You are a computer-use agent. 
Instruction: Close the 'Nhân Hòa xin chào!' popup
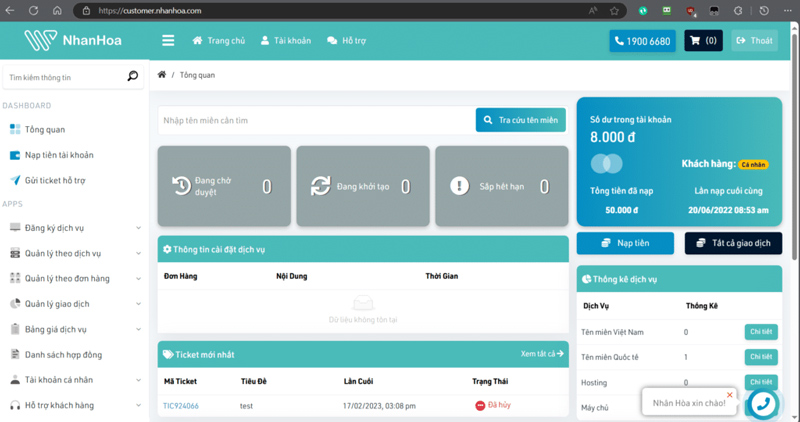(730, 395)
